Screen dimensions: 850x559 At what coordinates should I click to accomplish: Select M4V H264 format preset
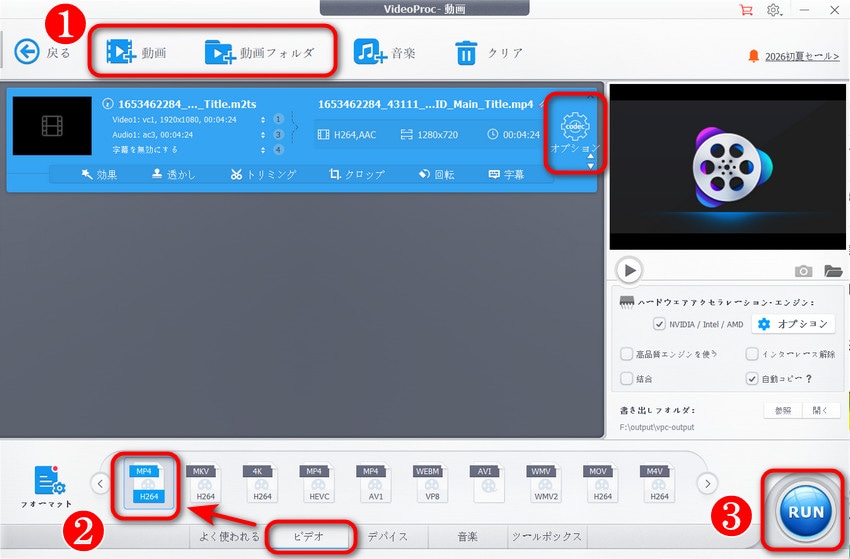tap(659, 483)
